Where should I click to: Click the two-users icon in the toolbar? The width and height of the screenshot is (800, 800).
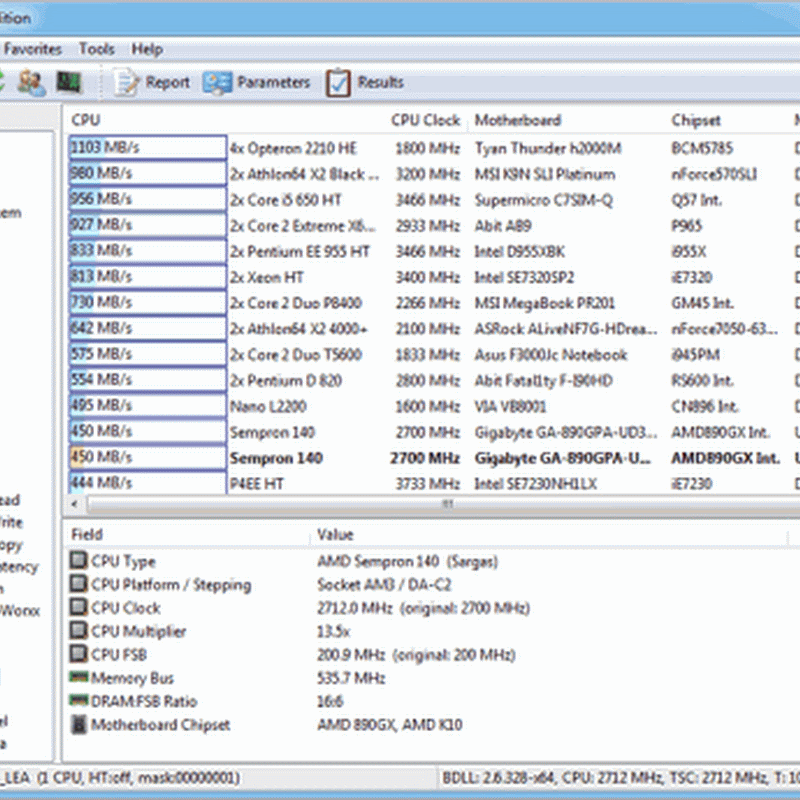coord(31,83)
